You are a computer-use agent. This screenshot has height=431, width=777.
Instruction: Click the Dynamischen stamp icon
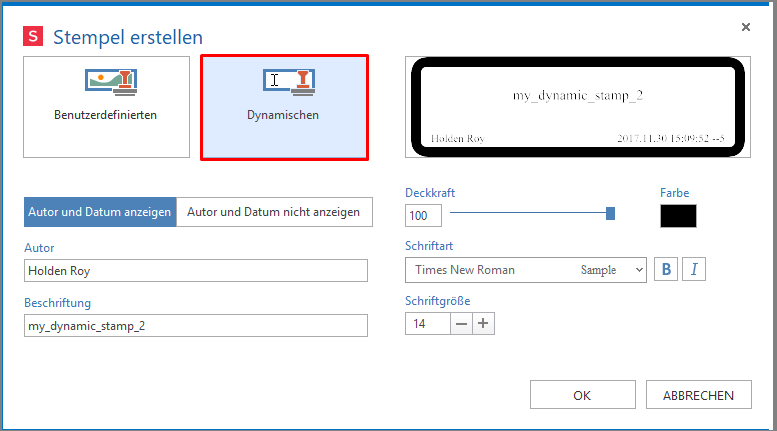click(x=289, y=82)
